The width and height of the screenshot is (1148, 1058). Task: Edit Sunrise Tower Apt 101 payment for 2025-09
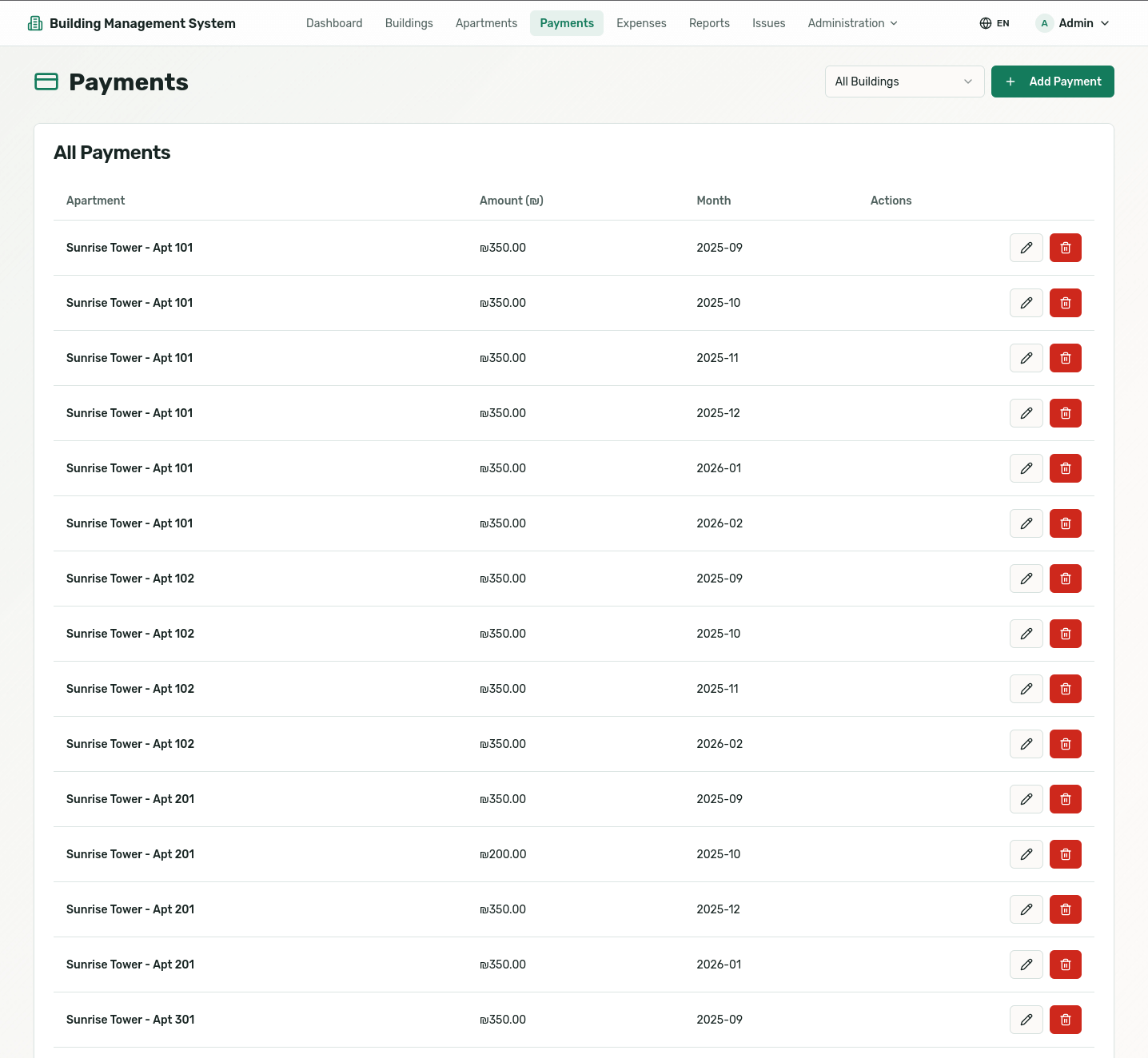(x=1026, y=248)
